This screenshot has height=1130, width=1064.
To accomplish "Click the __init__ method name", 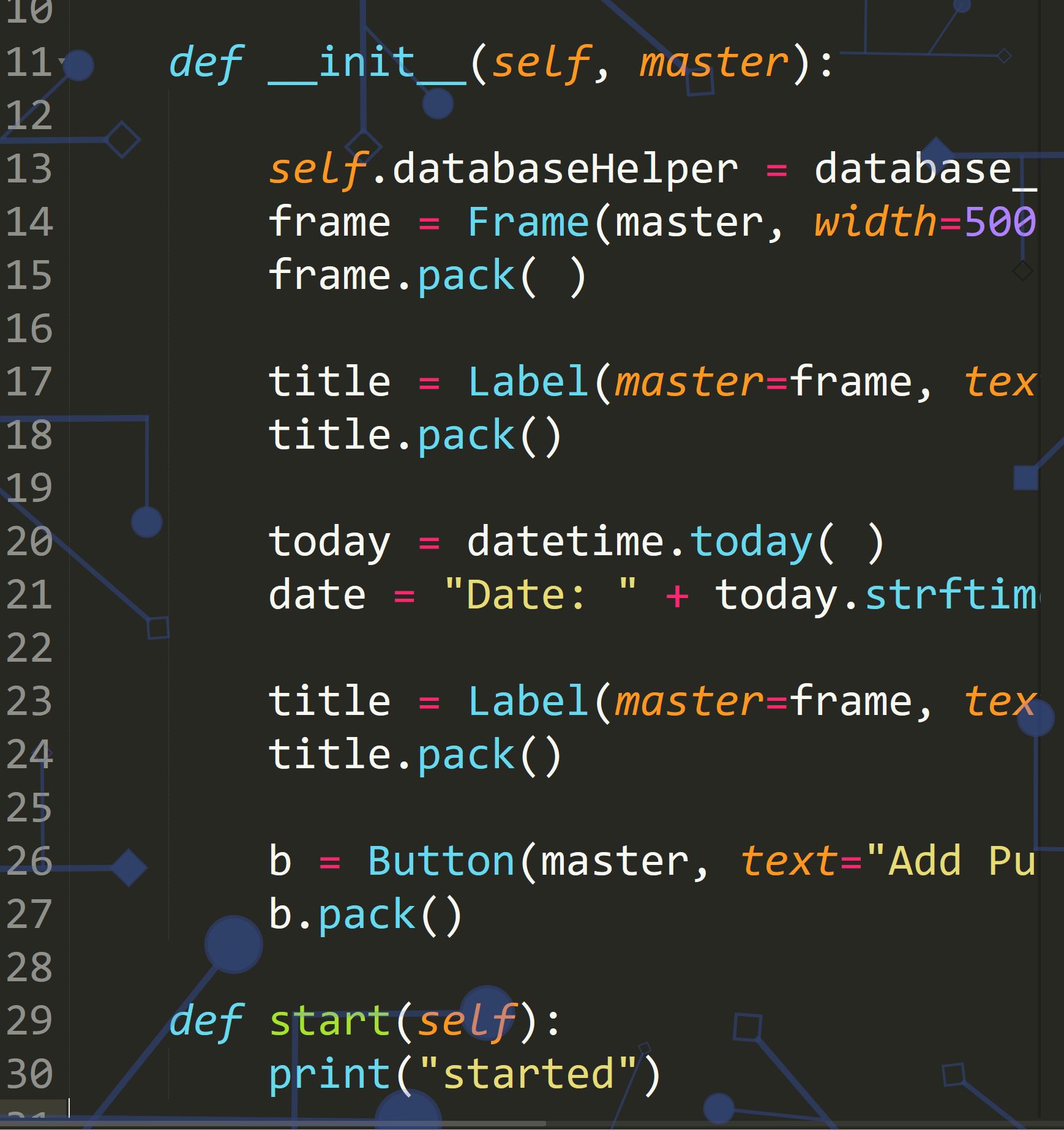I will click(367, 64).
